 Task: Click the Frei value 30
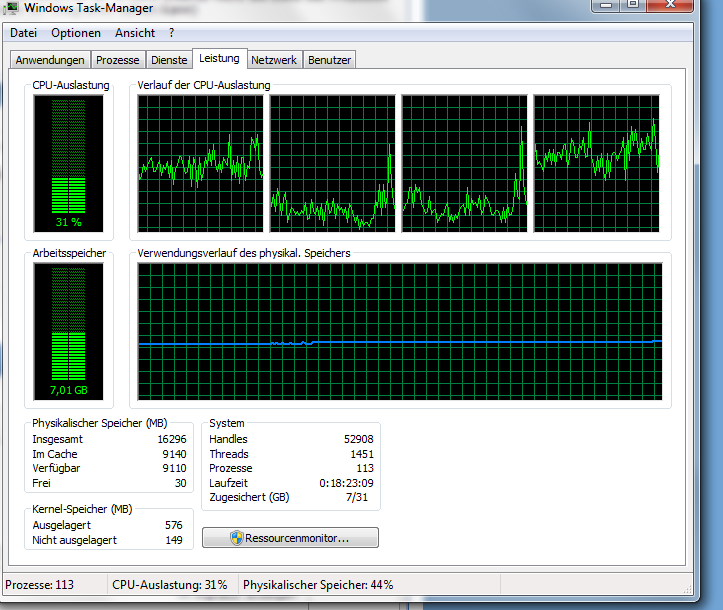(x=180, y=483)
